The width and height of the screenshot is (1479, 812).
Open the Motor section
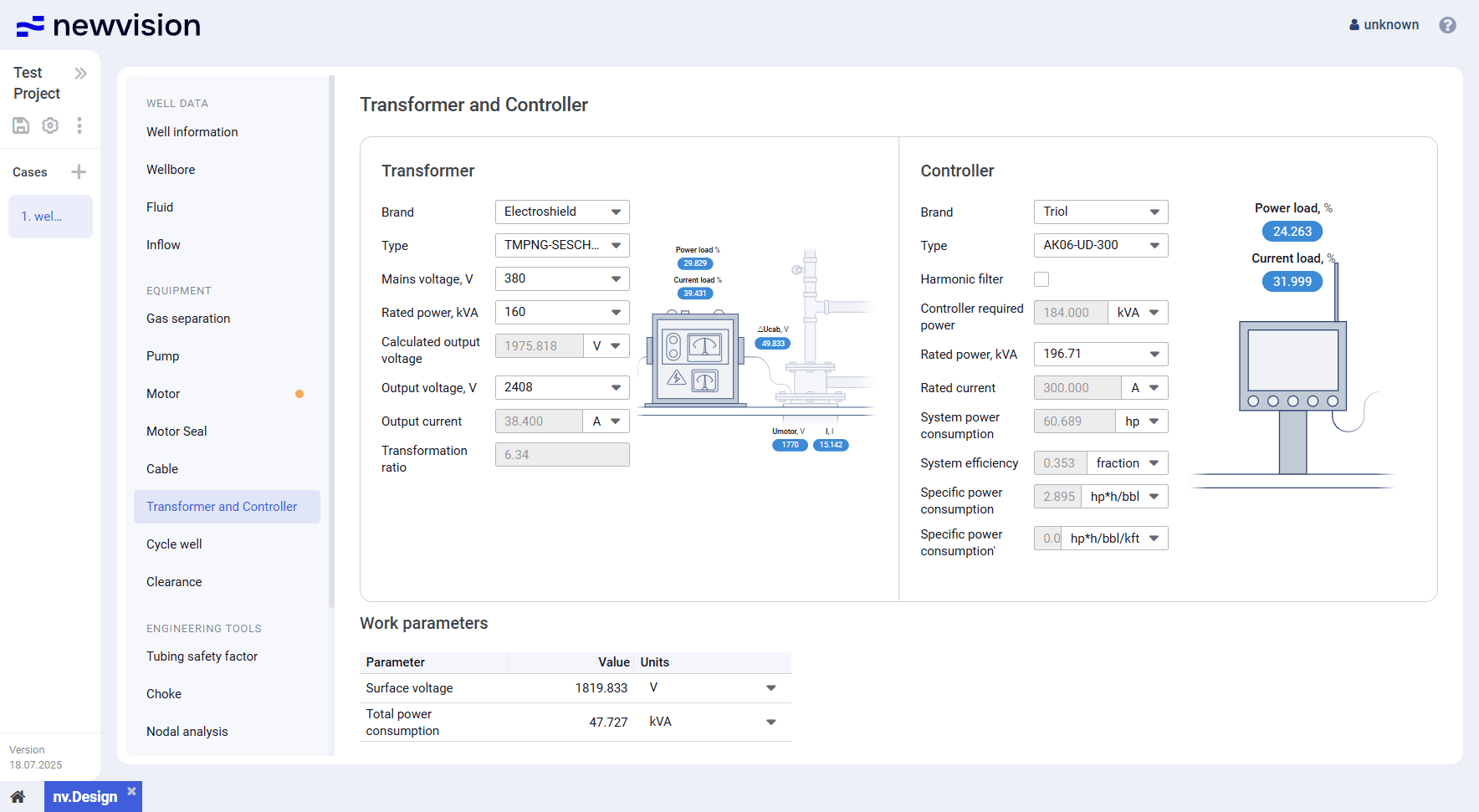point(163,394)
